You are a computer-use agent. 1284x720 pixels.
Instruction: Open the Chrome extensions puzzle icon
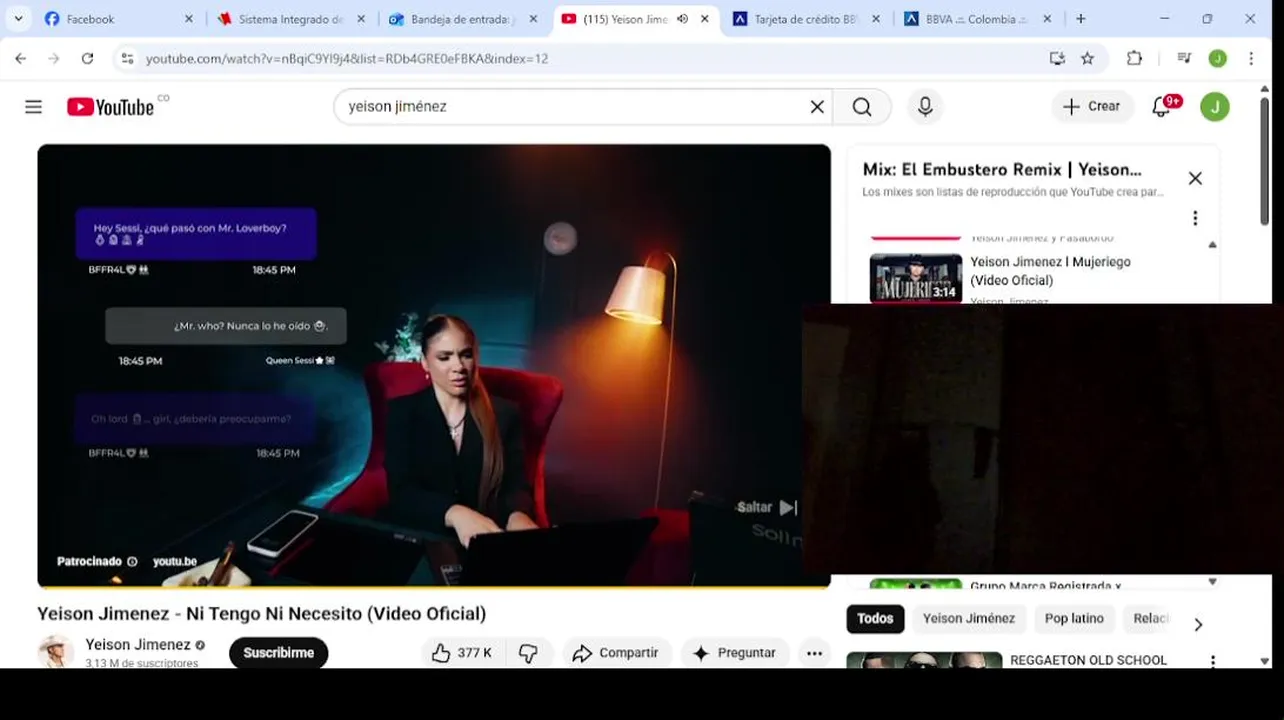pos(1134,59)
